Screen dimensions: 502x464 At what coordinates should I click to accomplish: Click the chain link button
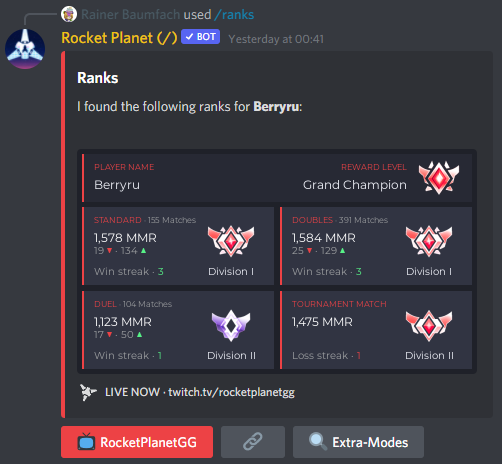pyautogui.click(x=253, y=442)
